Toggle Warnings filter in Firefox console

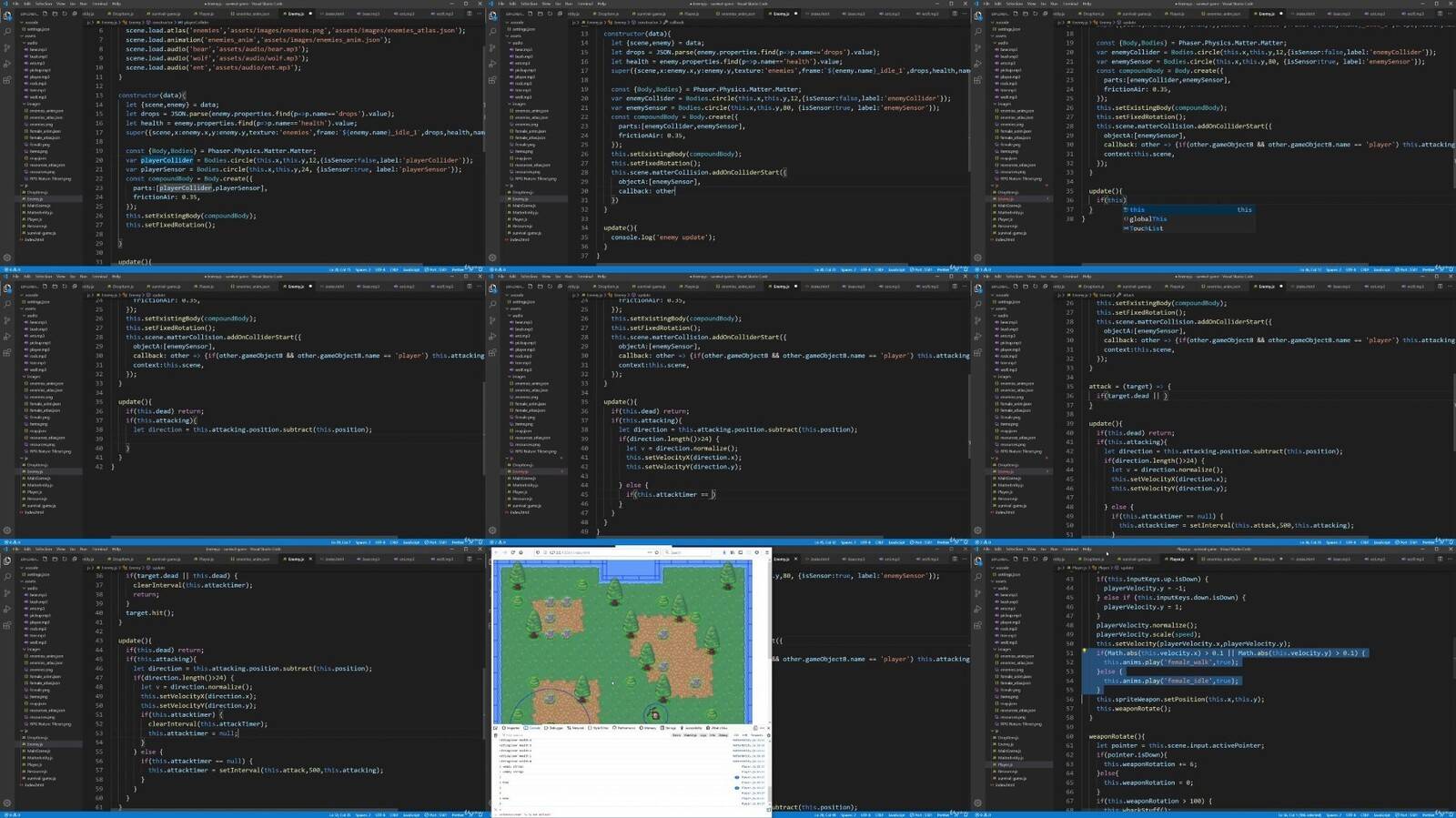coord(691,735)
